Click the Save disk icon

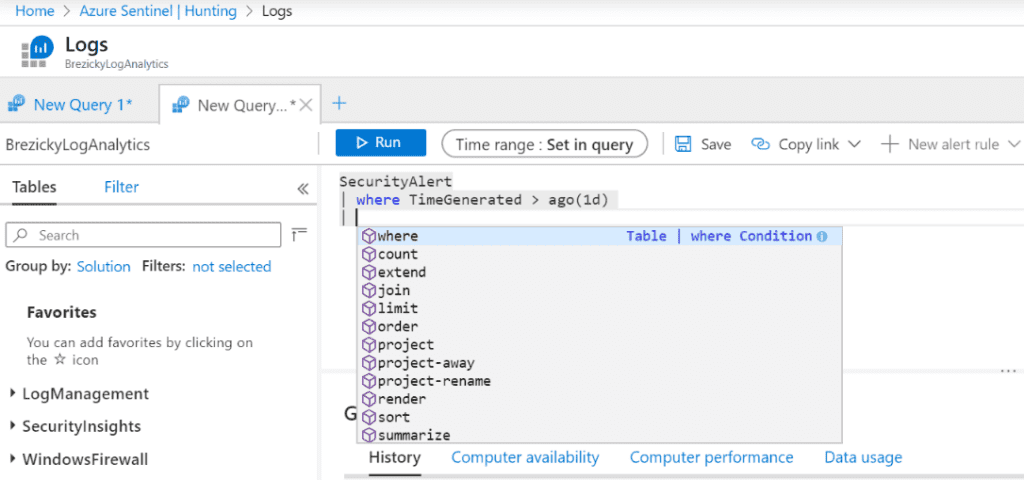[683, 144]
